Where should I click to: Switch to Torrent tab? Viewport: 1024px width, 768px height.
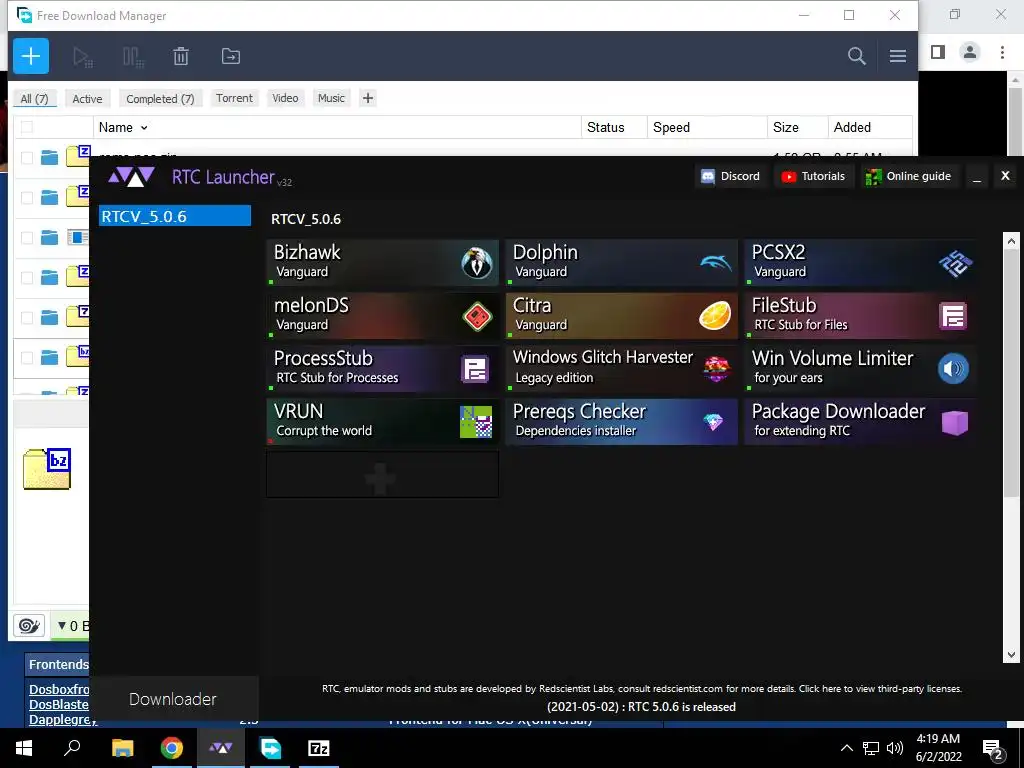coord(234,98)
